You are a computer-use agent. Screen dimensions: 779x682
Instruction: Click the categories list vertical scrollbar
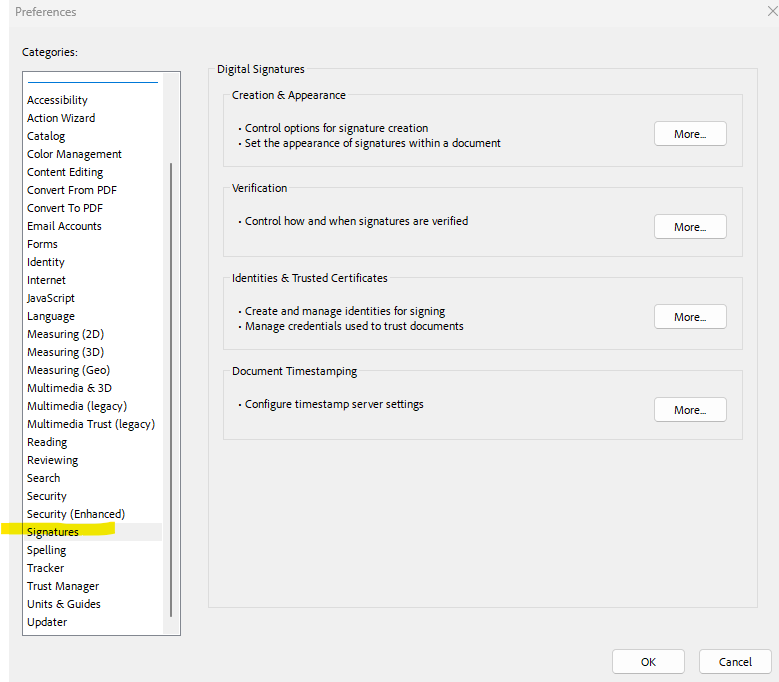[x=172, y=390]
